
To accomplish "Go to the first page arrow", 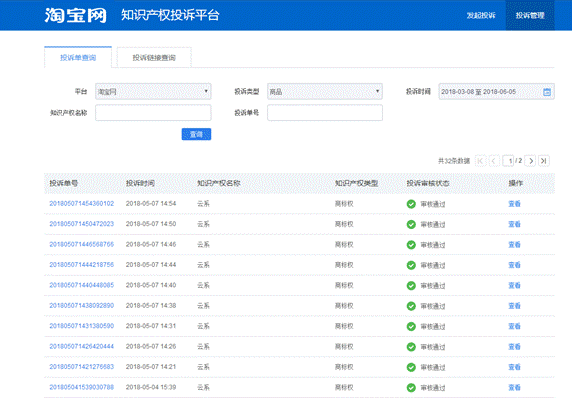I will coord(480,161).
